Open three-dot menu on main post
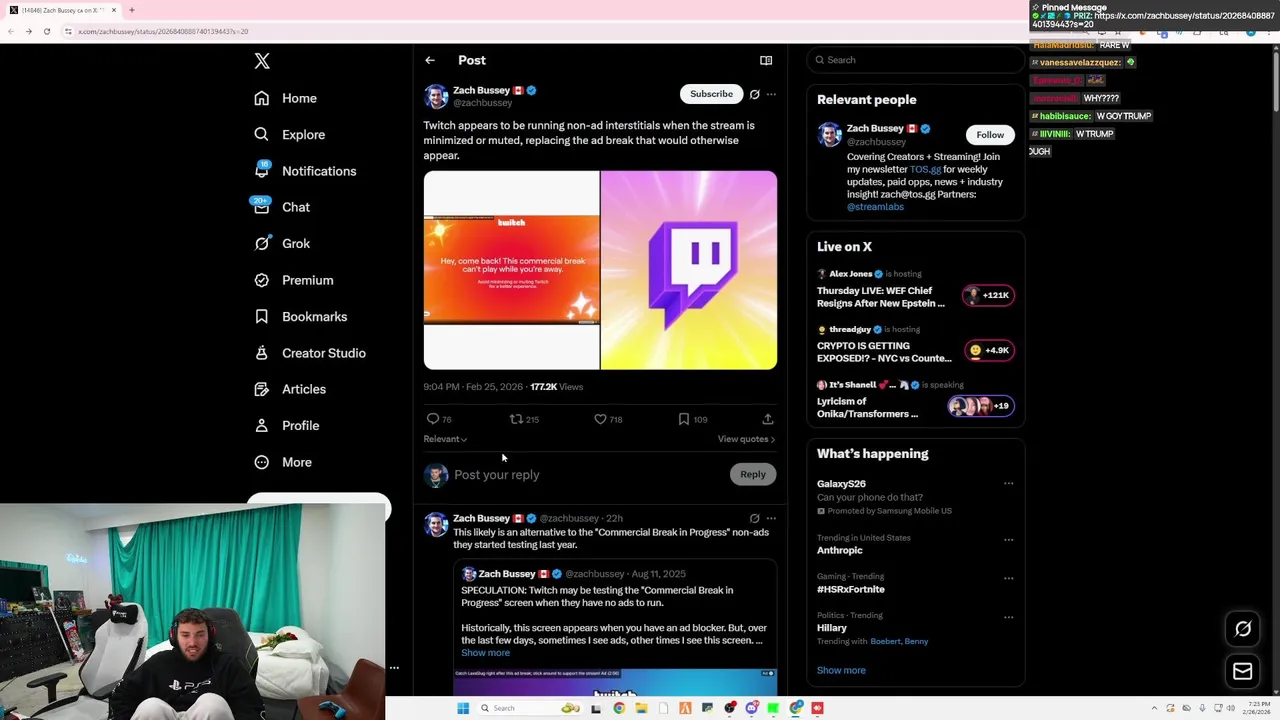 (x=771, y=94)
